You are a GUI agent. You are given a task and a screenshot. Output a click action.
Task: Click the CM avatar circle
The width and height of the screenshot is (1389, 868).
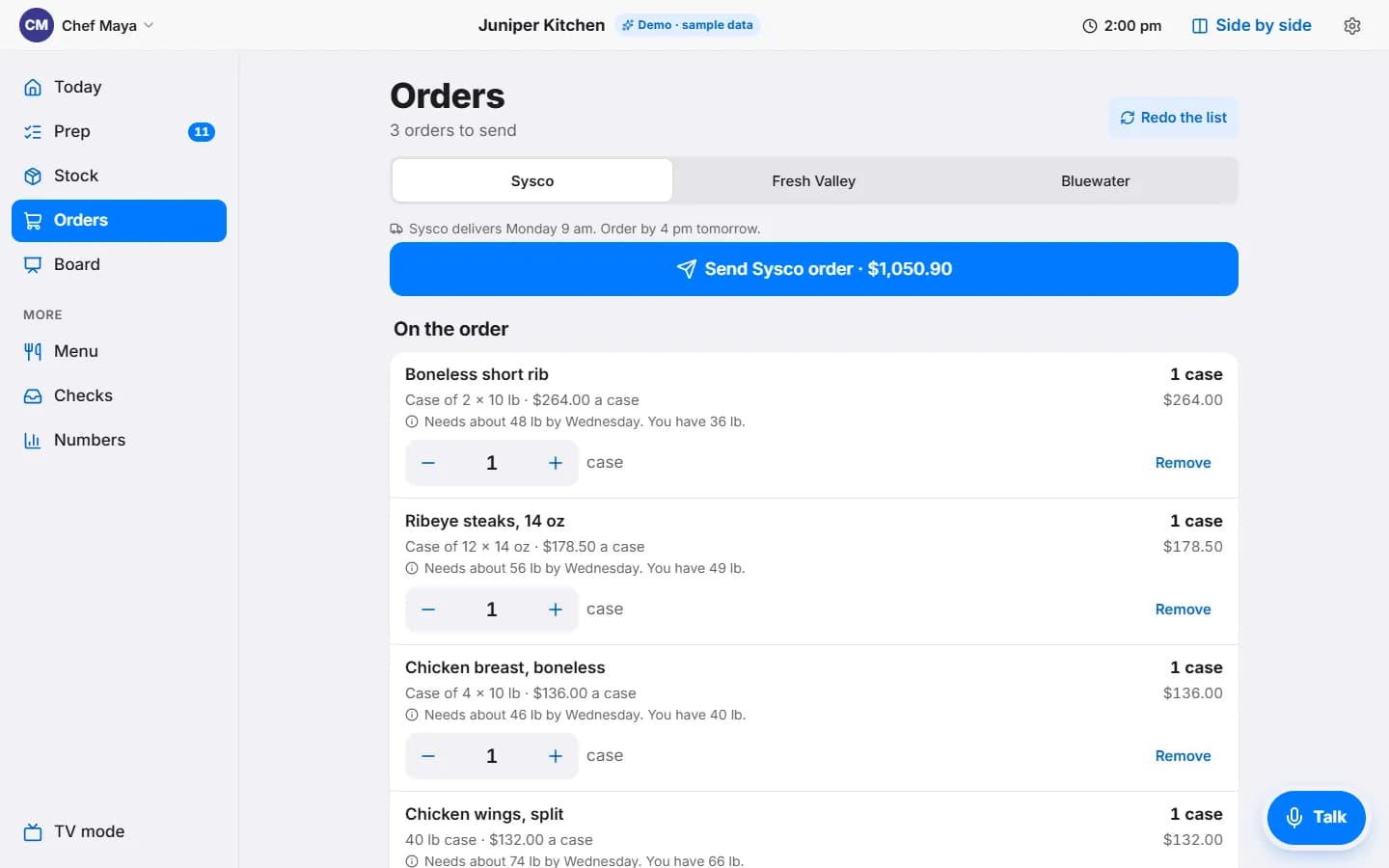point(37,25)
